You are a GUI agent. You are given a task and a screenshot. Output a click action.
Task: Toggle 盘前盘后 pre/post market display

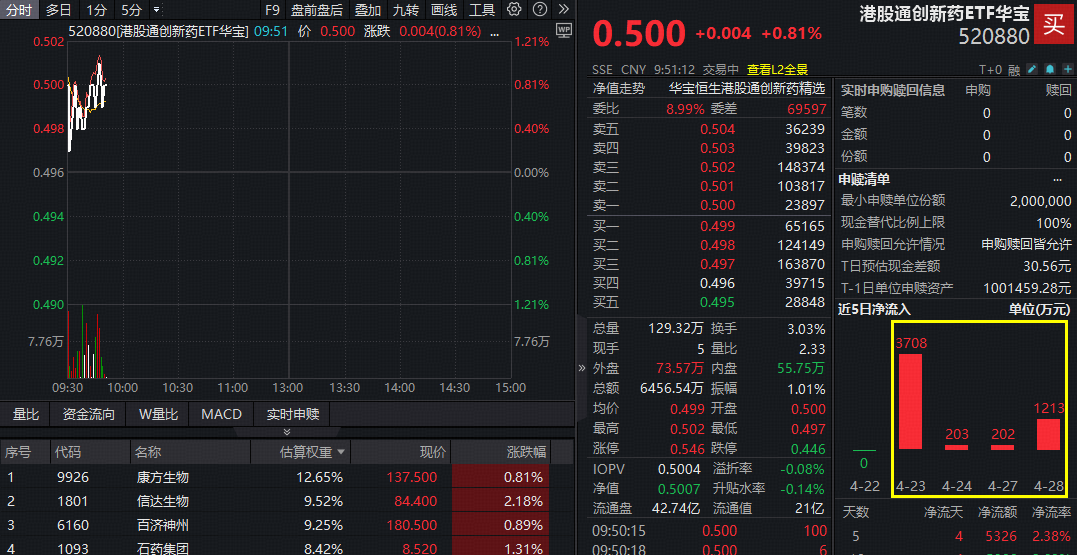point(316,10)
